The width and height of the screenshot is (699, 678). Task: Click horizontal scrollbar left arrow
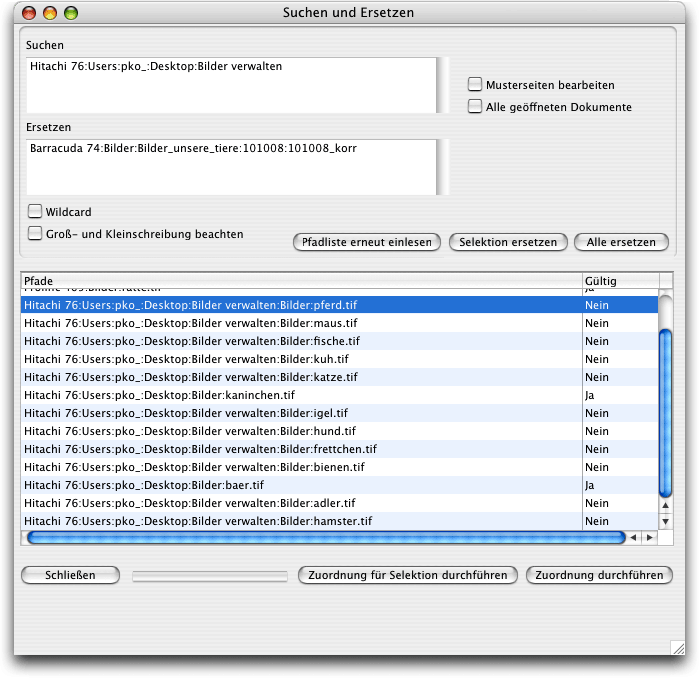(x=633, y=538)
